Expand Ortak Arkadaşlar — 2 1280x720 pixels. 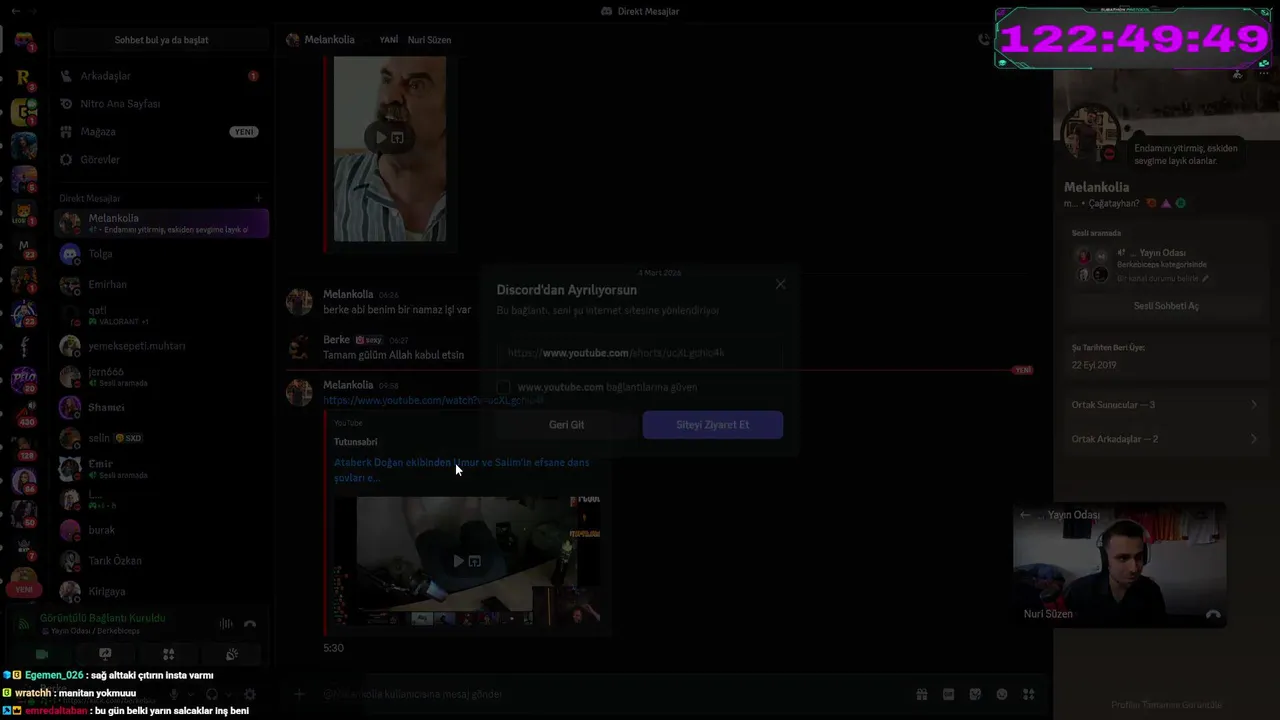point(1165,439)
